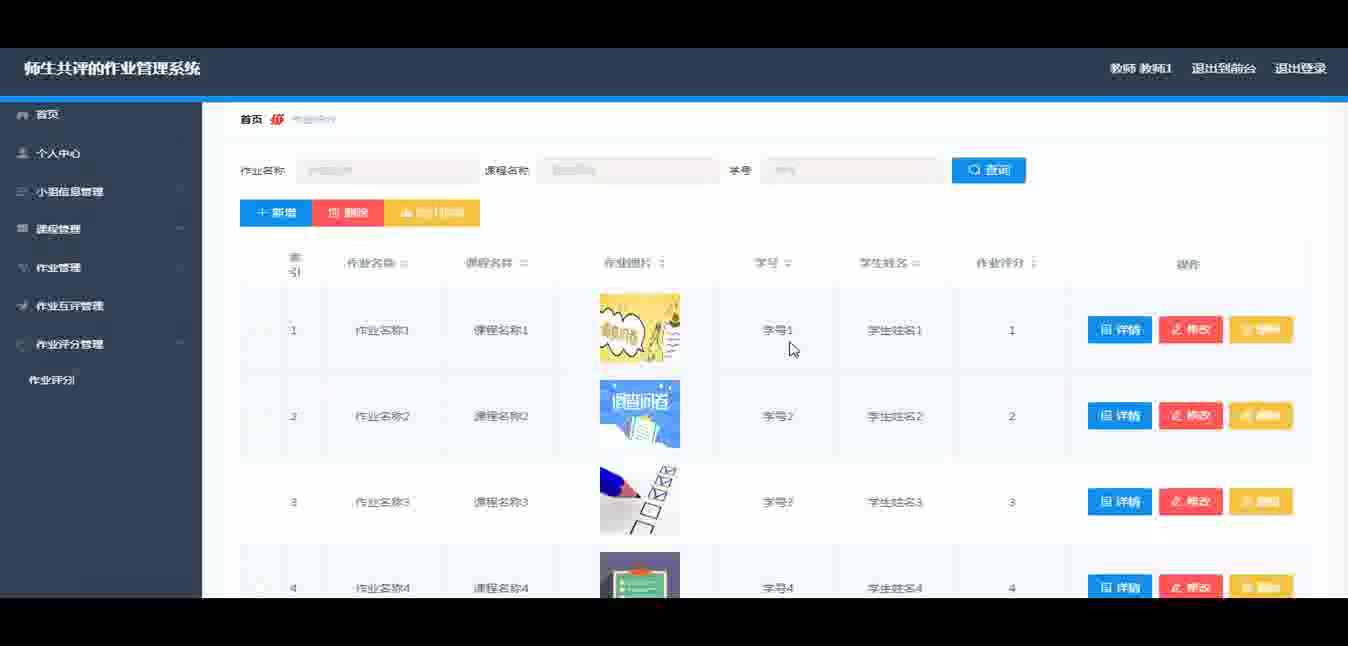The image size is (1348, 646).
Task: Click the 学生姓名3 cell
Action: pos(895,502)
